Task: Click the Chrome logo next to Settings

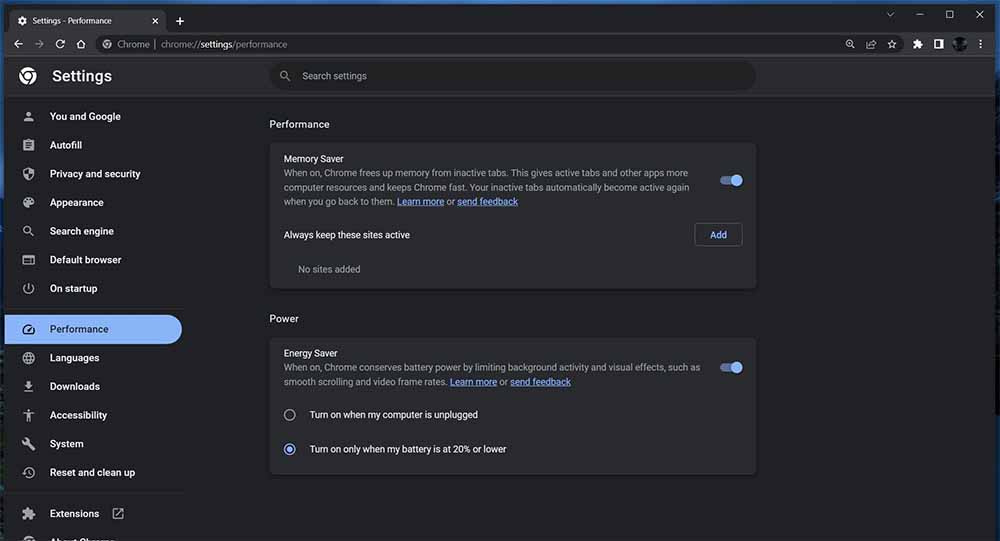Action: pos(27,76)
